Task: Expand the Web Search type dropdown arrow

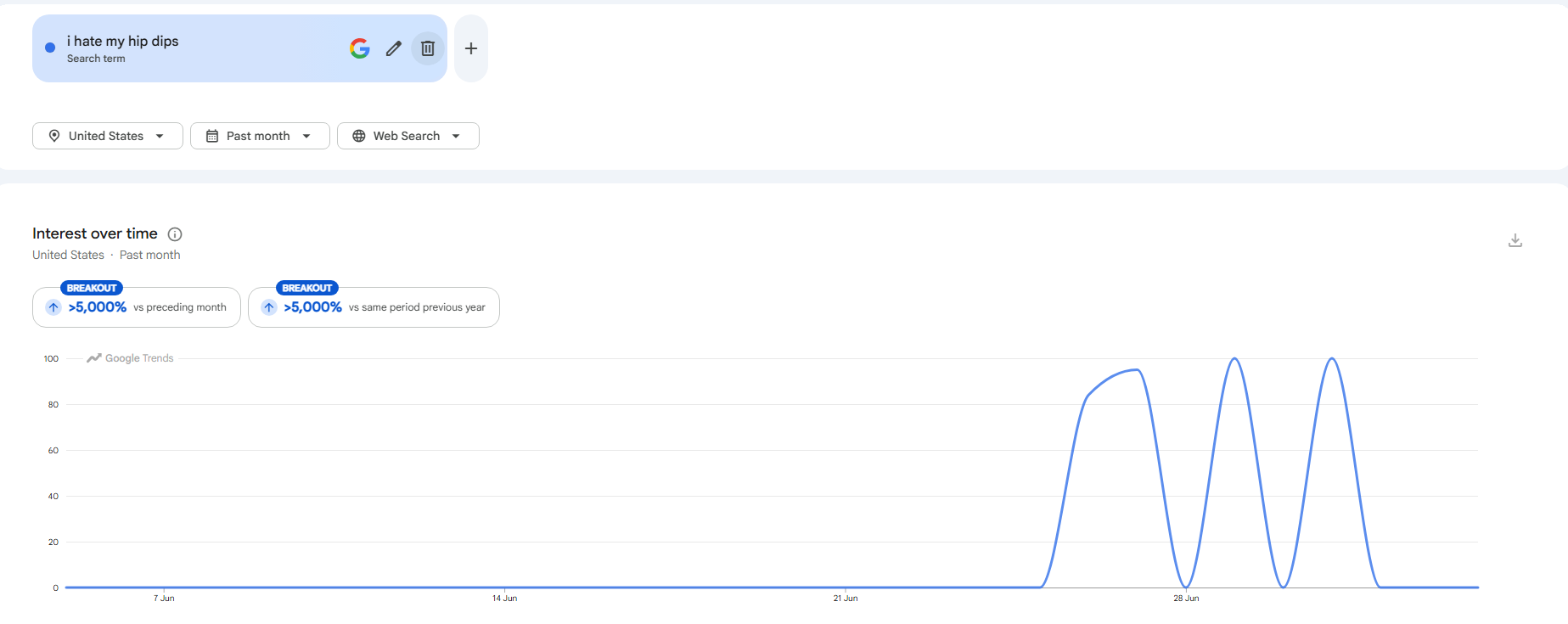Action: pyautogui.click(x=456, y=136)
